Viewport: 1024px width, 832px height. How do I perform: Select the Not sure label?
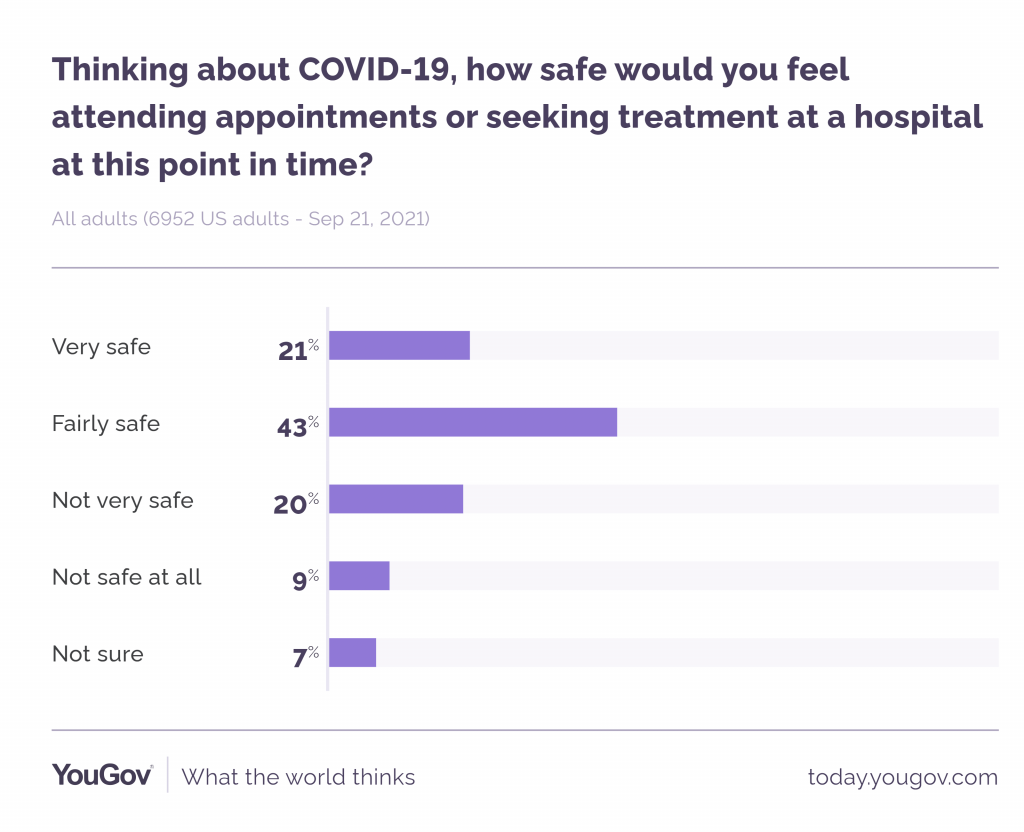[x=98, y=654]
